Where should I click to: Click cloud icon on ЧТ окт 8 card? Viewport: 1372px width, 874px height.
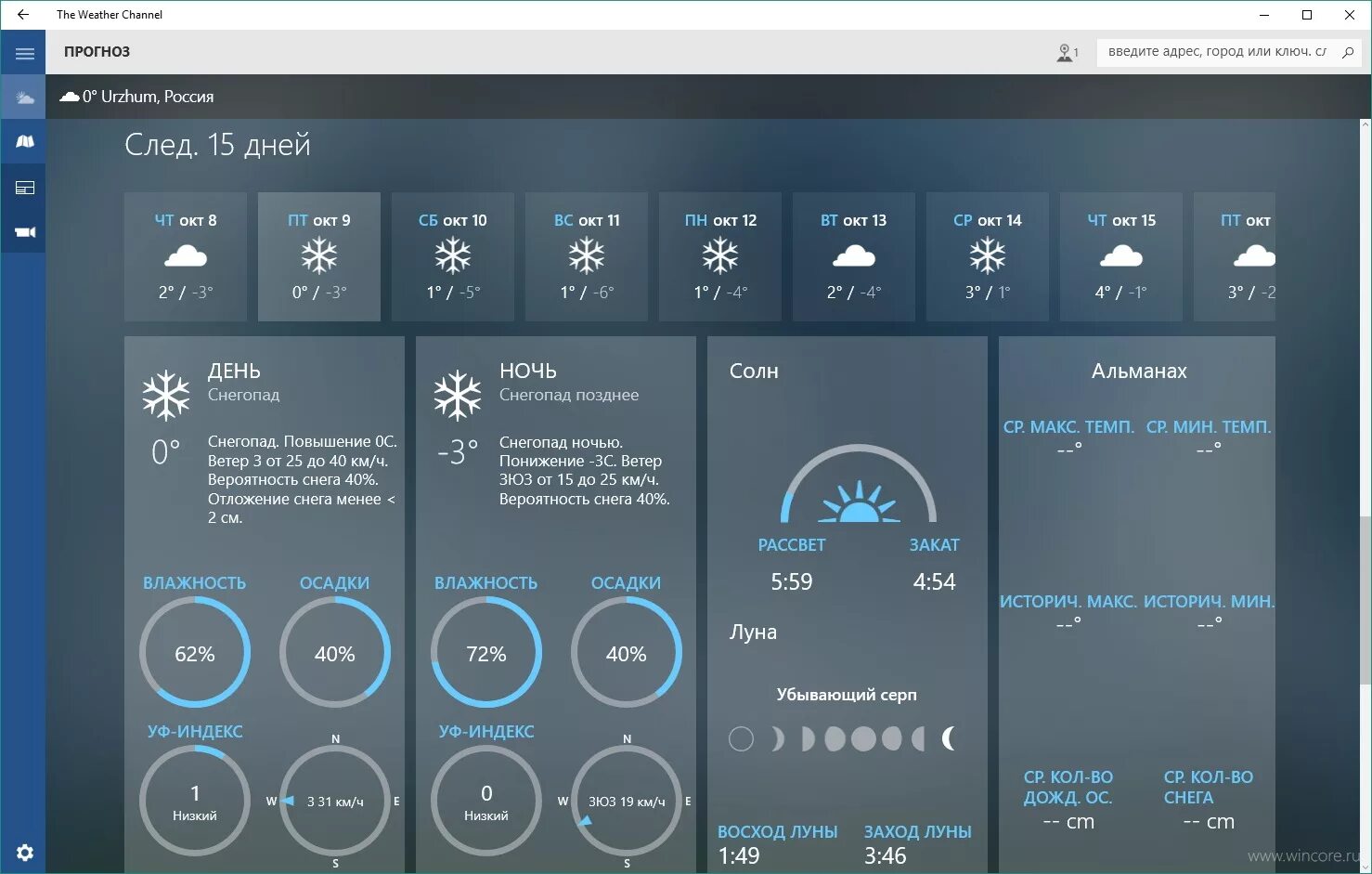(186, 255)
